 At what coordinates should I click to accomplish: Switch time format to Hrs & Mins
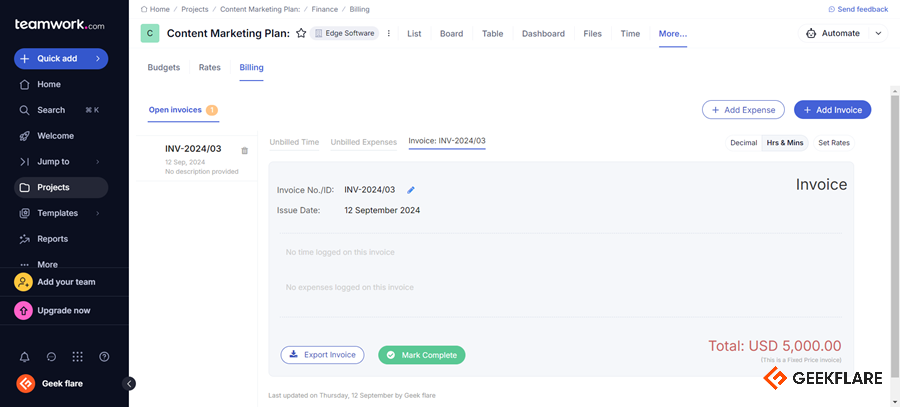tap(785, 143)
